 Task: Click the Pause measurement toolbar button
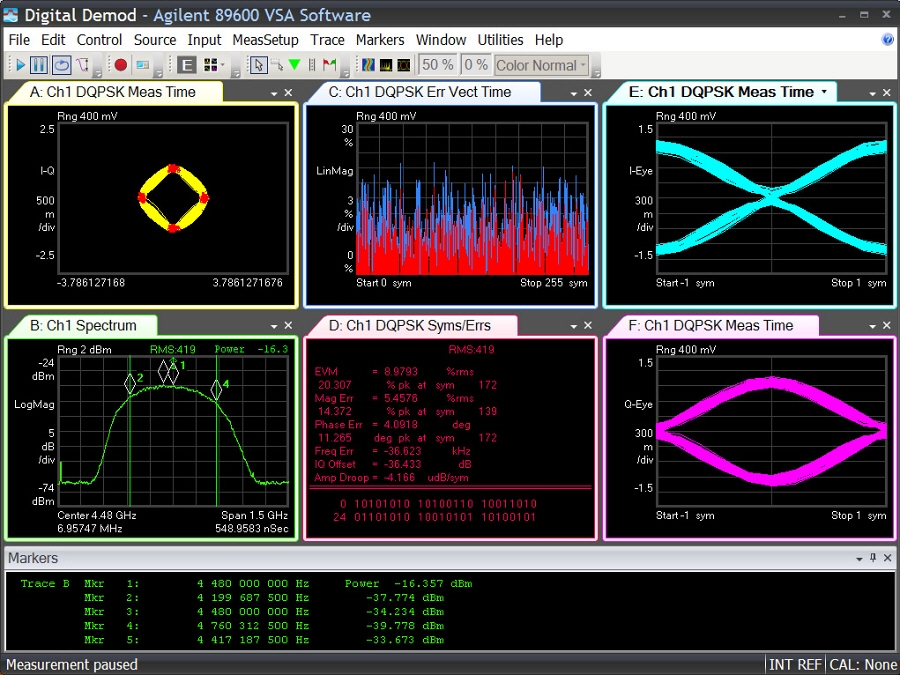[x=39, y=65]
